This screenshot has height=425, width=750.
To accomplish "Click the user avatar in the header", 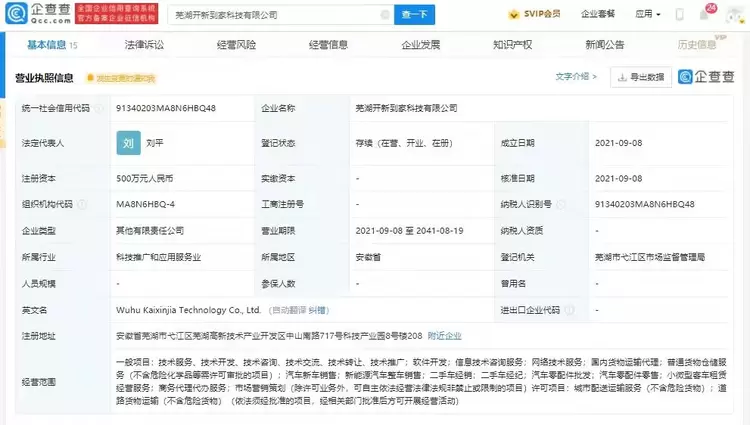I will click(734, 15).
